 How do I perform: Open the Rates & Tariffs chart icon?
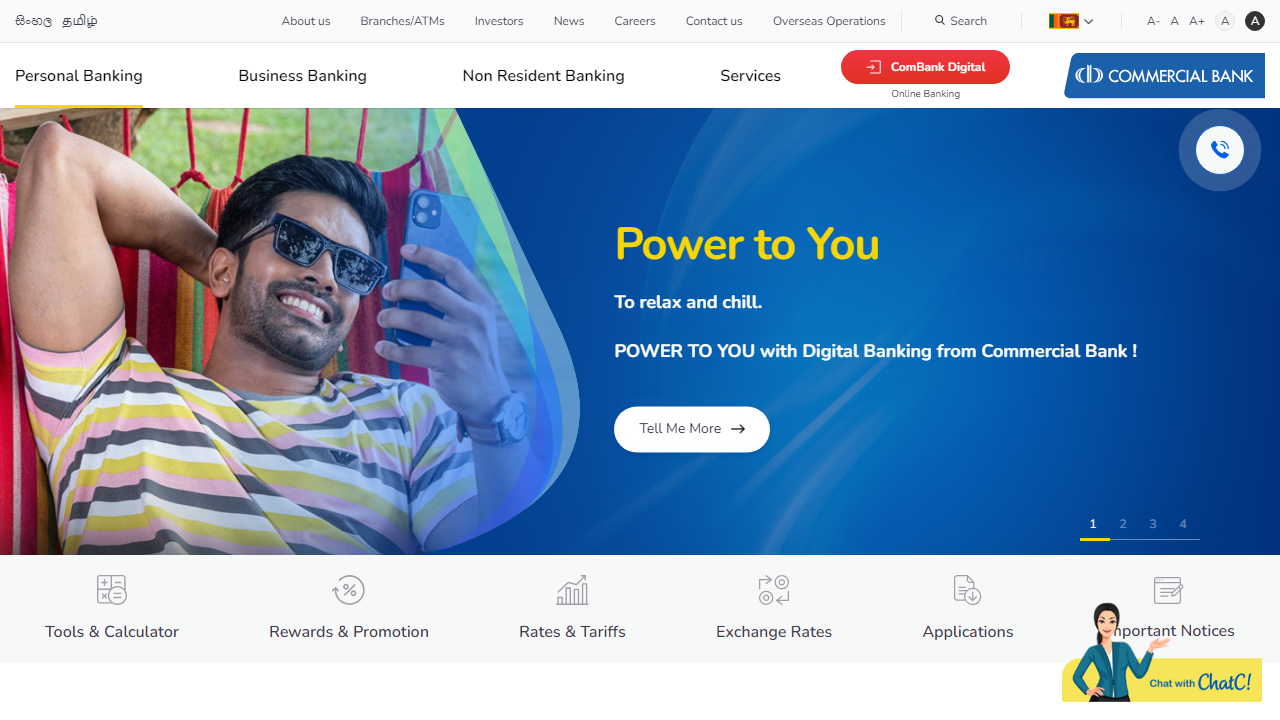click(x=572, y=590)
